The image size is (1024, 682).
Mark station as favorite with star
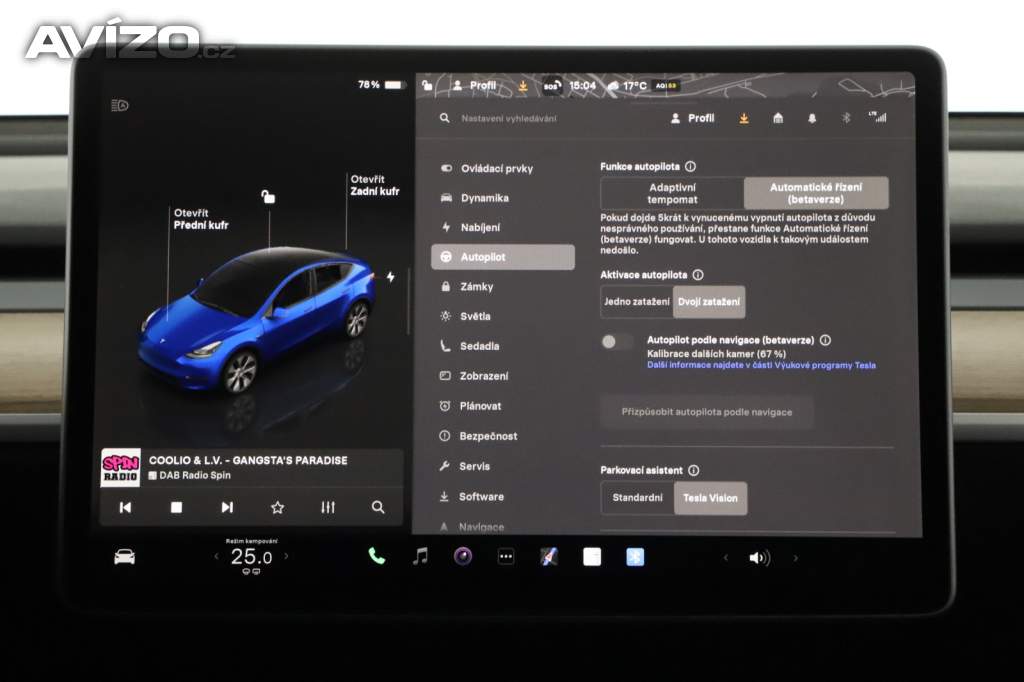(x=277, y=507)
